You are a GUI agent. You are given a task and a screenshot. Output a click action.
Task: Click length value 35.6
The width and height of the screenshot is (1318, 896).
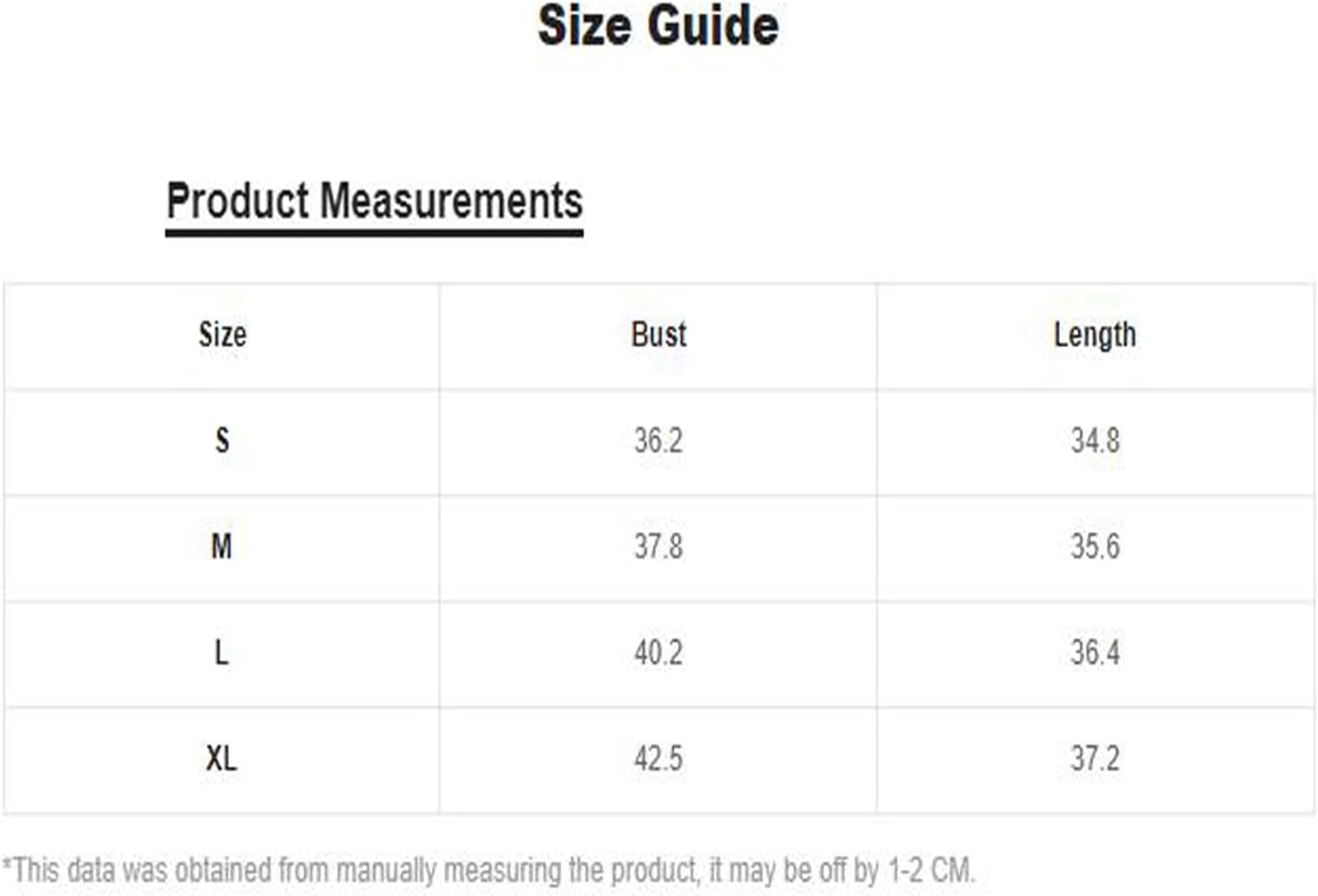coord(1095,546)
